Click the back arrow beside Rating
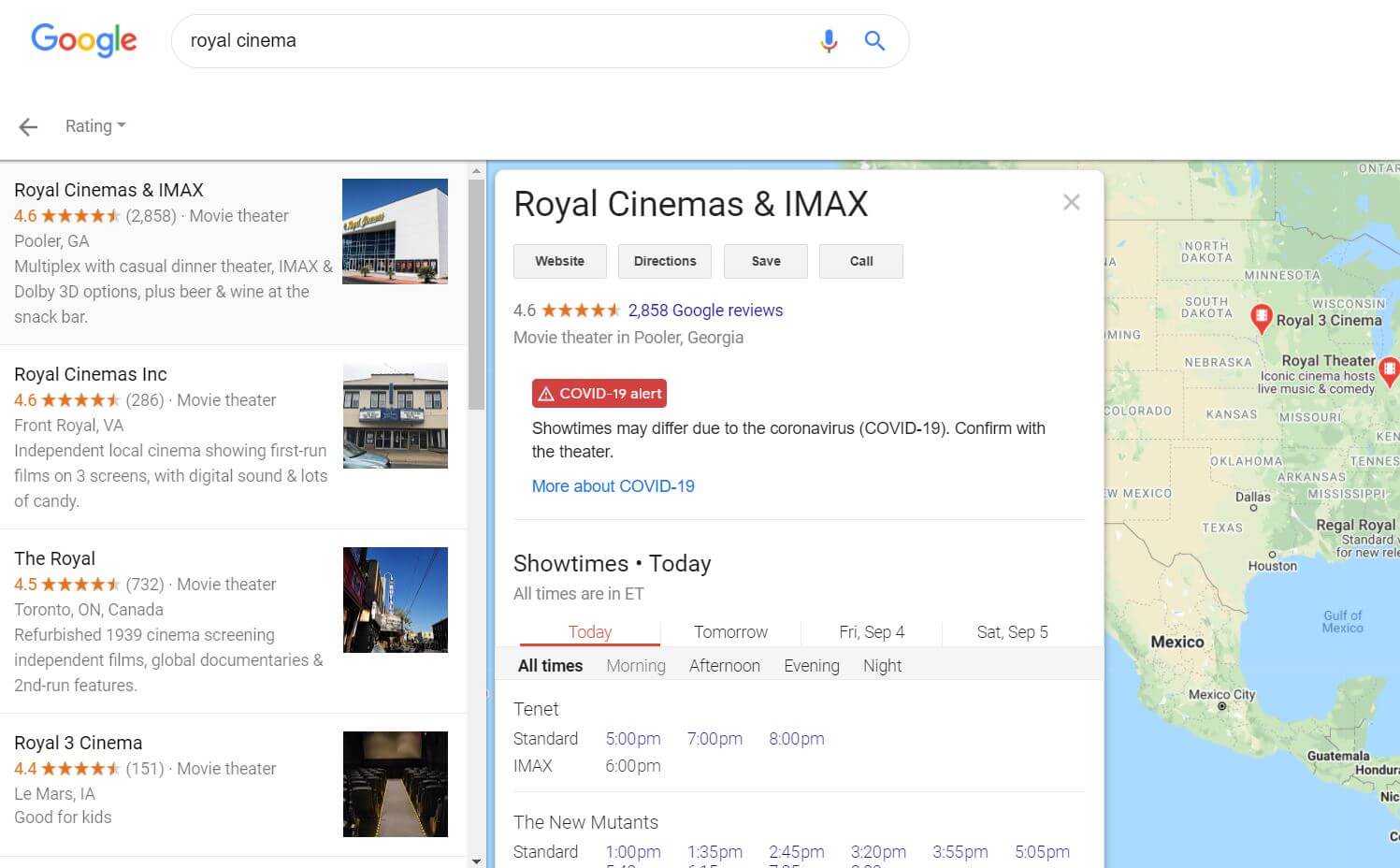 (28, 125)
